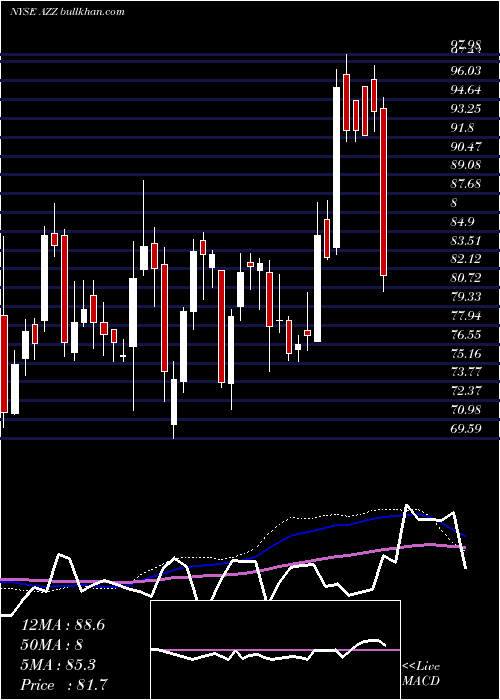500x700 pixels.
Task: Click the '12MA : 88.6' legend value
Action: tap(63, 625)
